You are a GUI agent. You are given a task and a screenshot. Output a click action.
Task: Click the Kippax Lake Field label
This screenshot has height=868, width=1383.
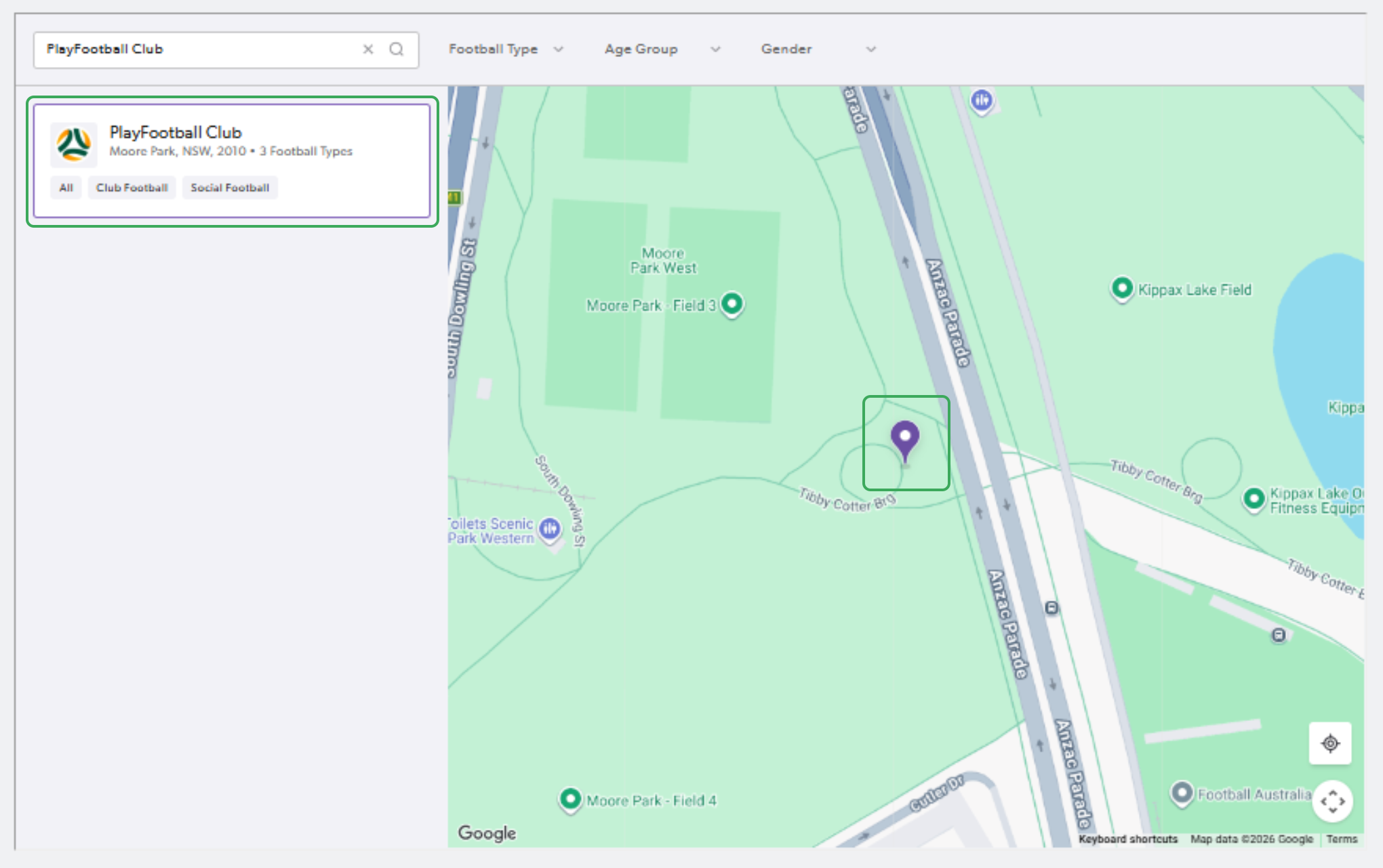pyautogui.click(x=1195, y=290)
